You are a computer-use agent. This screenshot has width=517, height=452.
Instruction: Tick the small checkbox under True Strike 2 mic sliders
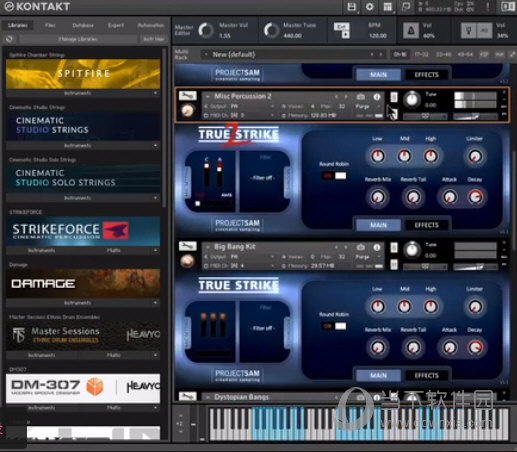[198, 203]
